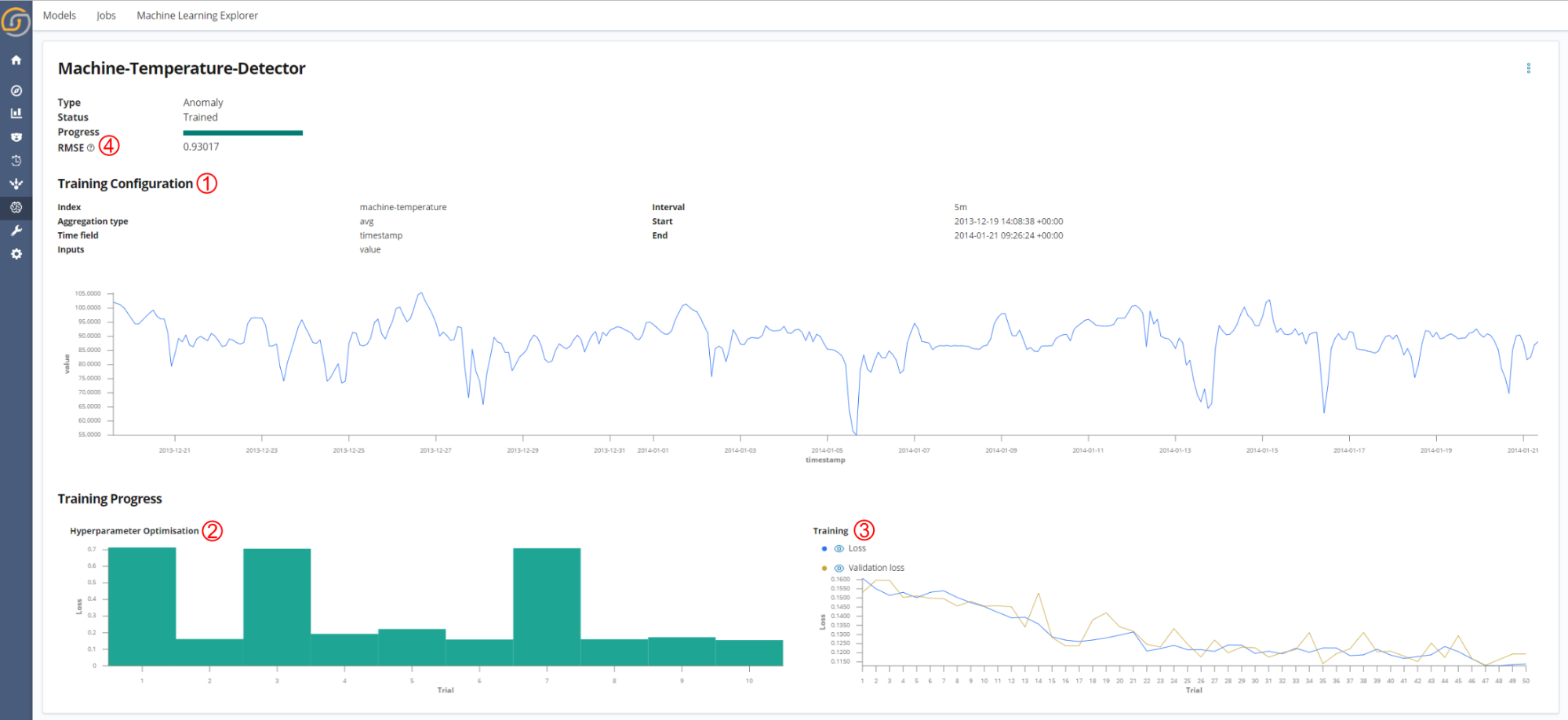The height and width of the screenshot is (720, 1568).
Task: Click the aggregation type value avg
Action: point(366,221)
